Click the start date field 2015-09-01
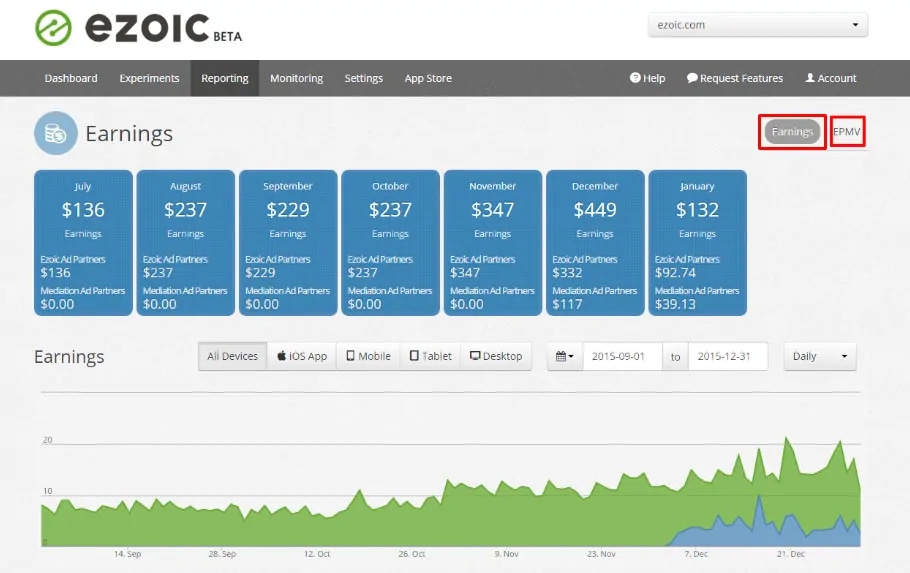Screen dimensions: 910x573 (622, 356)
